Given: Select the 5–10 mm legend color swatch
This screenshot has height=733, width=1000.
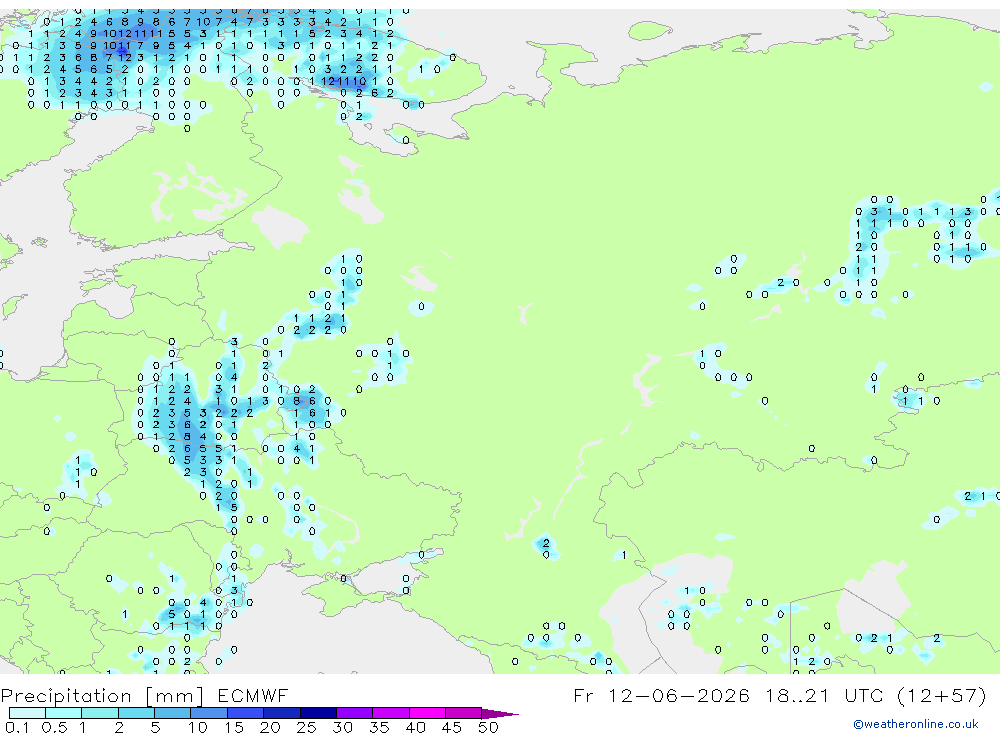Looking at the screenshot, I should point(173,713).
